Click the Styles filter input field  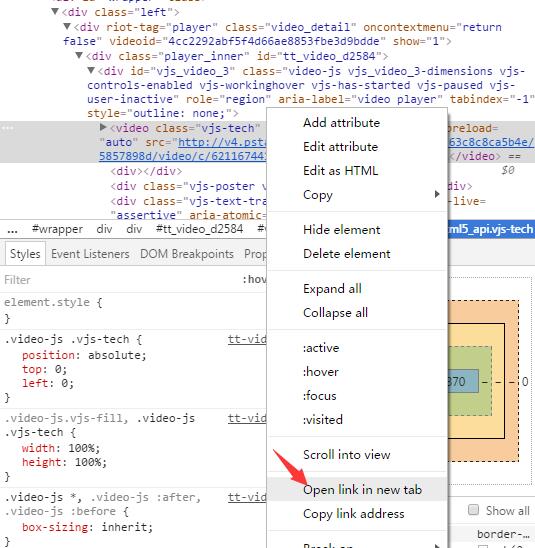[119, 280]
